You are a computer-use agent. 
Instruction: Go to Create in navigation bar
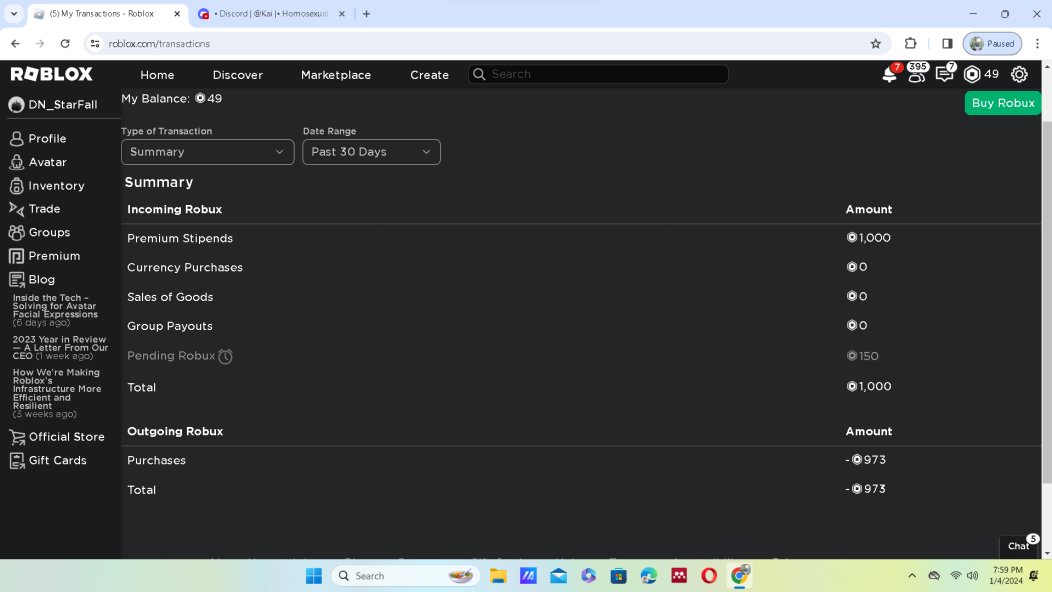[x=429, y=75]
